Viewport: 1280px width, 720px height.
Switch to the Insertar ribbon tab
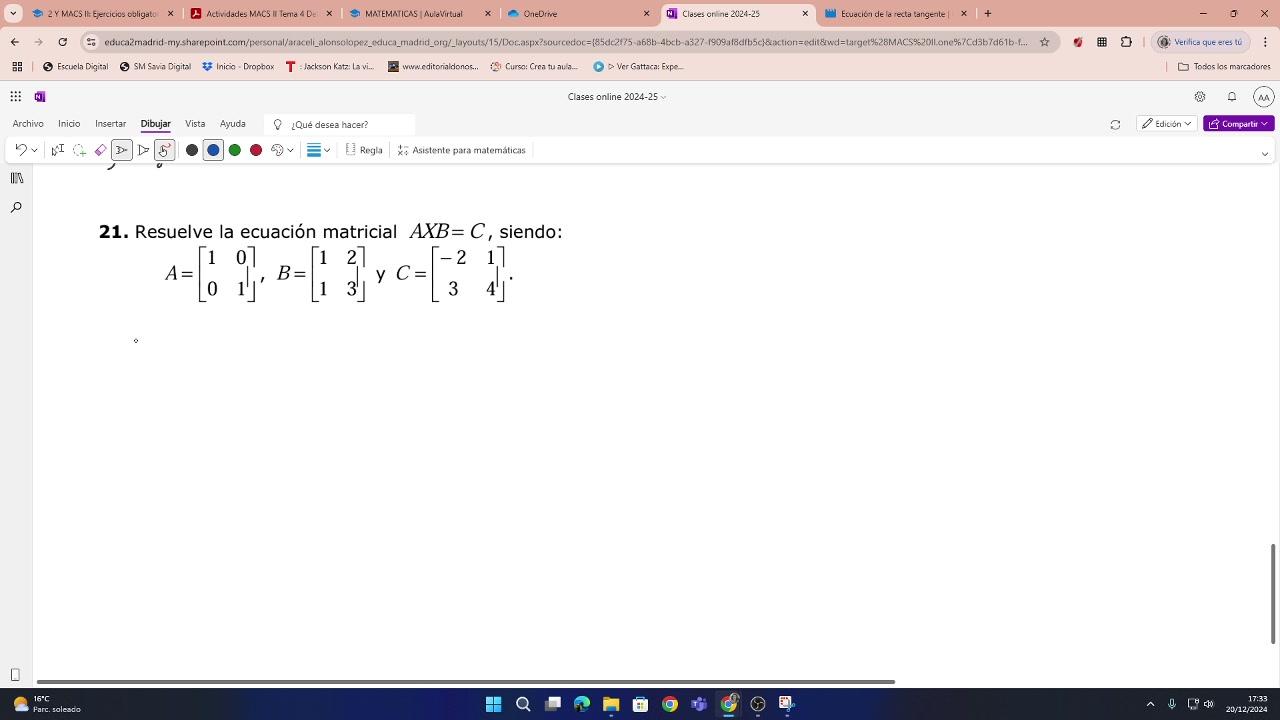[110, 124]
